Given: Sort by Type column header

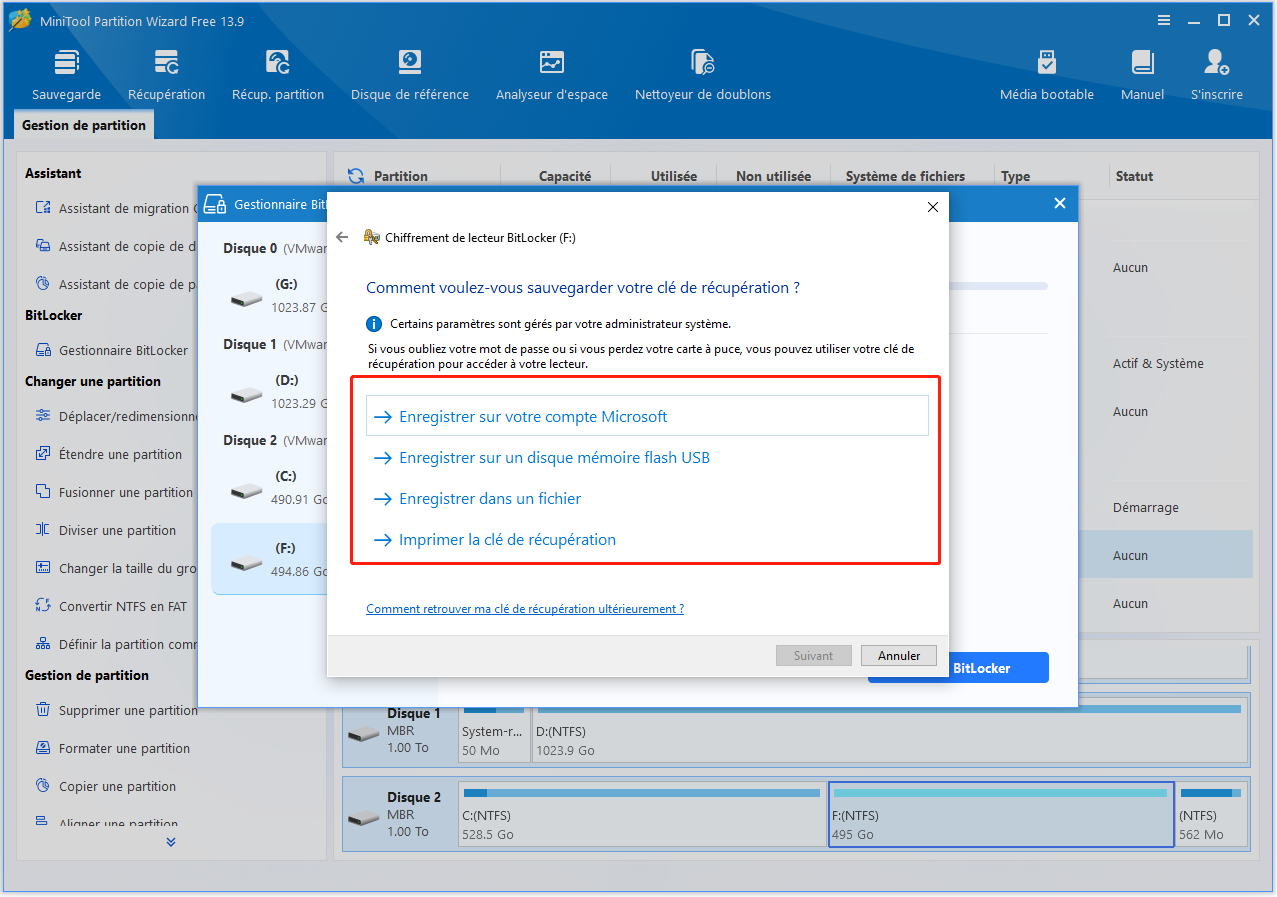Looking at the screenshot, I should pyautogui.click(x=1015, y=176).
